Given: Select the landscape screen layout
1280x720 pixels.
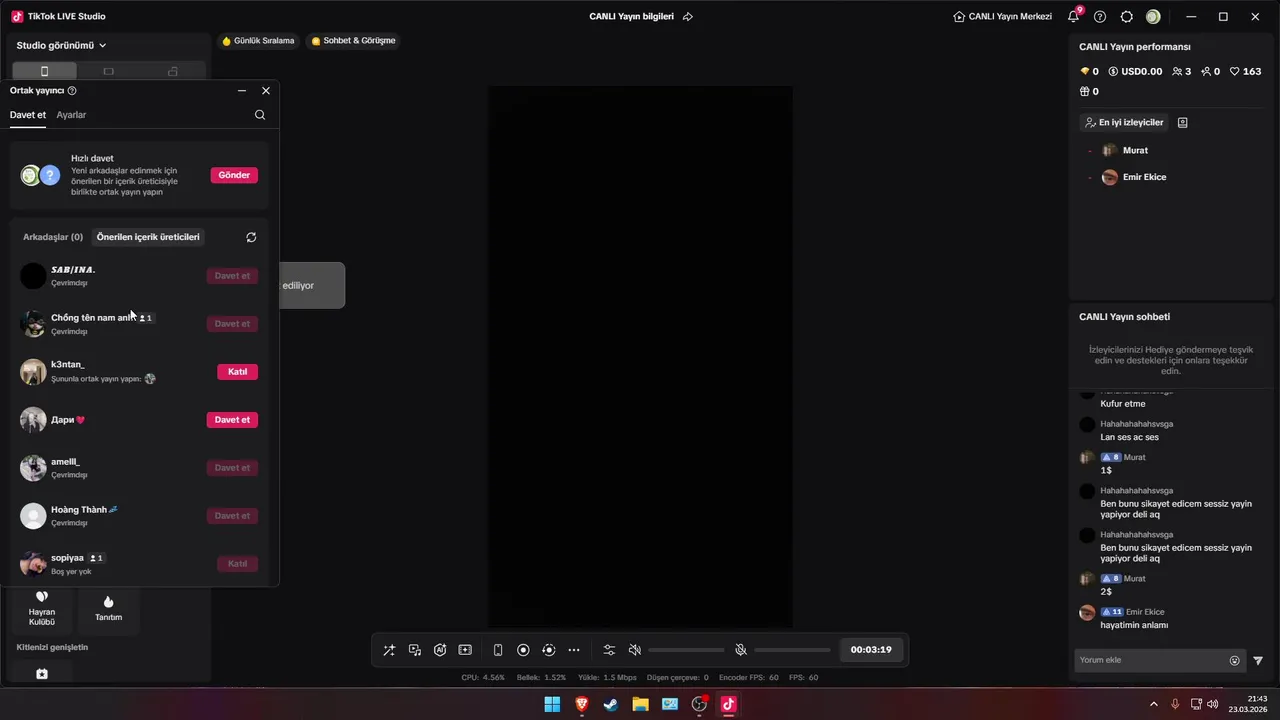Looking at the screenshot, I should pyautogui.click(x=108, y=71).
